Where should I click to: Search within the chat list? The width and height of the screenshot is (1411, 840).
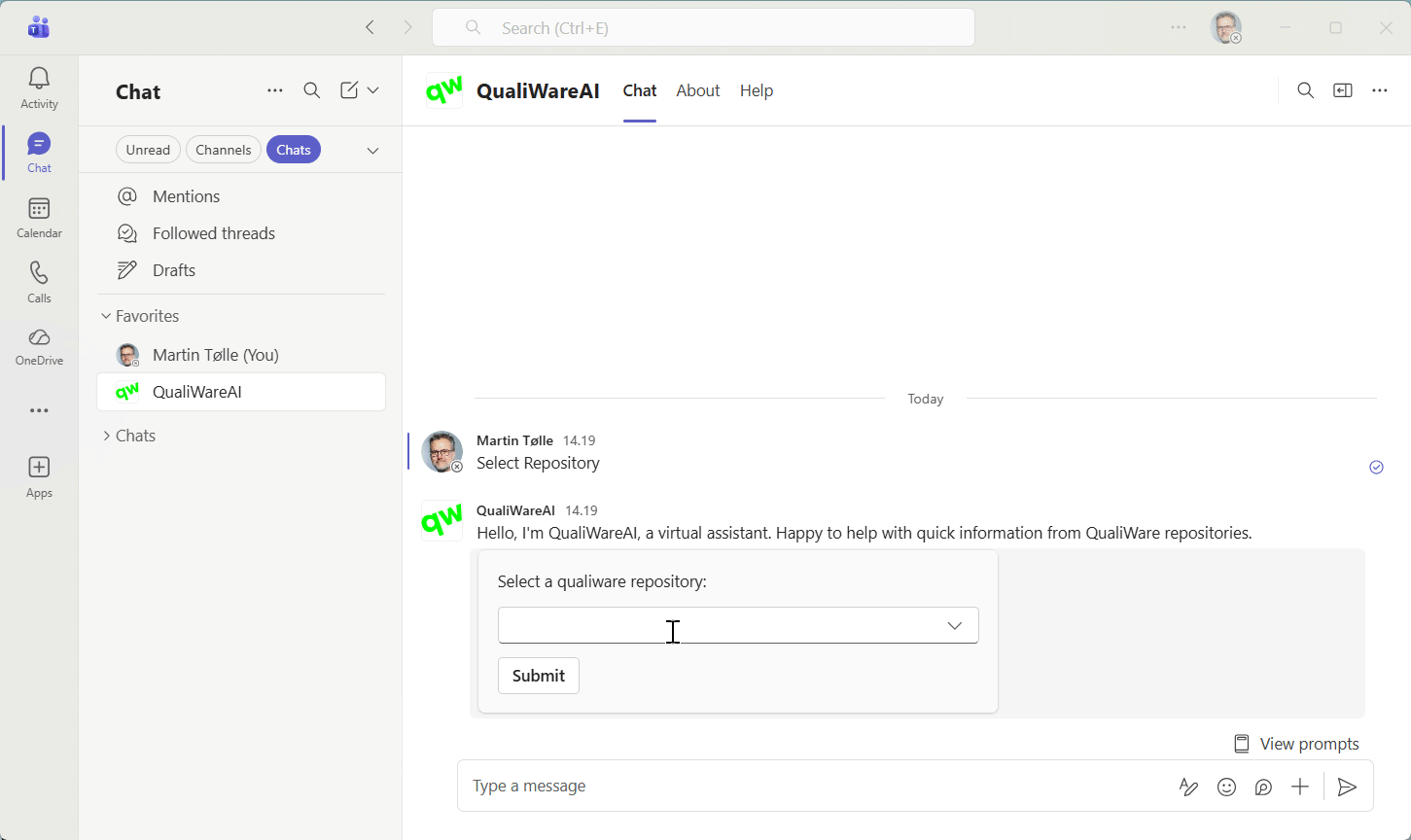311,90
